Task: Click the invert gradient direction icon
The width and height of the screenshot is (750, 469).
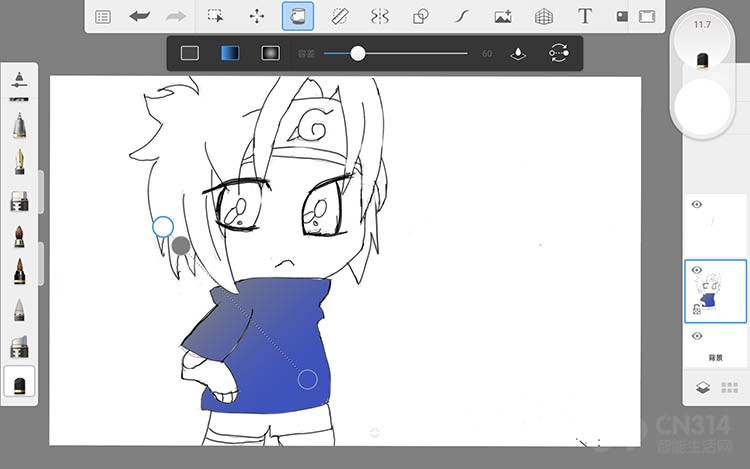Action: 558,53
